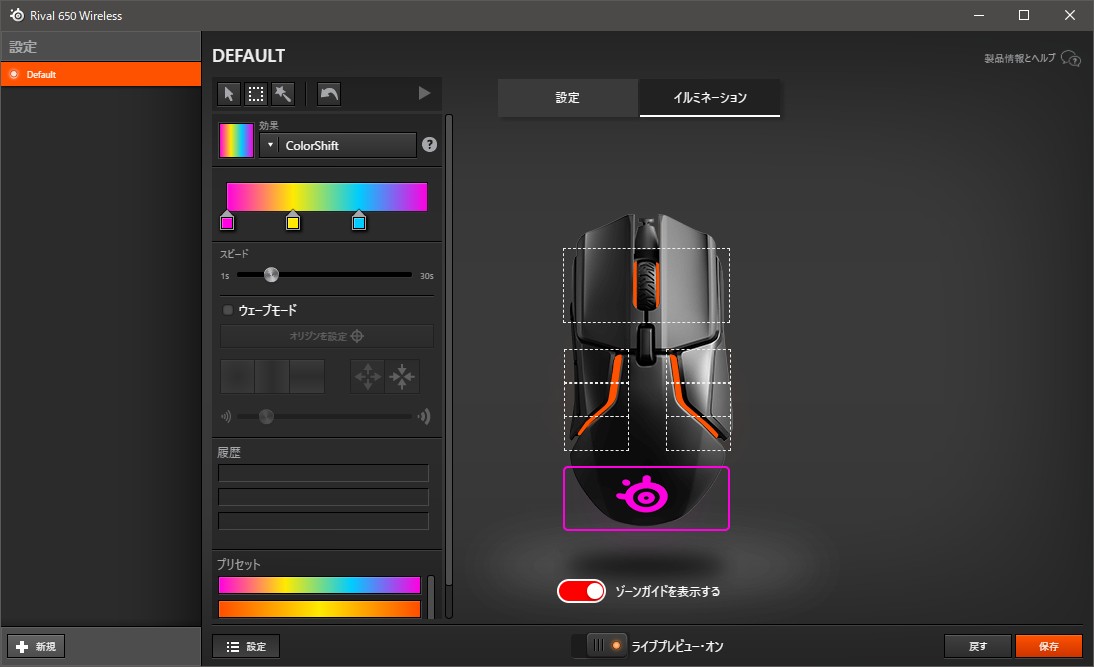
Task: Open 製品情報とヘルプ link
Action: coord(1032,58)
